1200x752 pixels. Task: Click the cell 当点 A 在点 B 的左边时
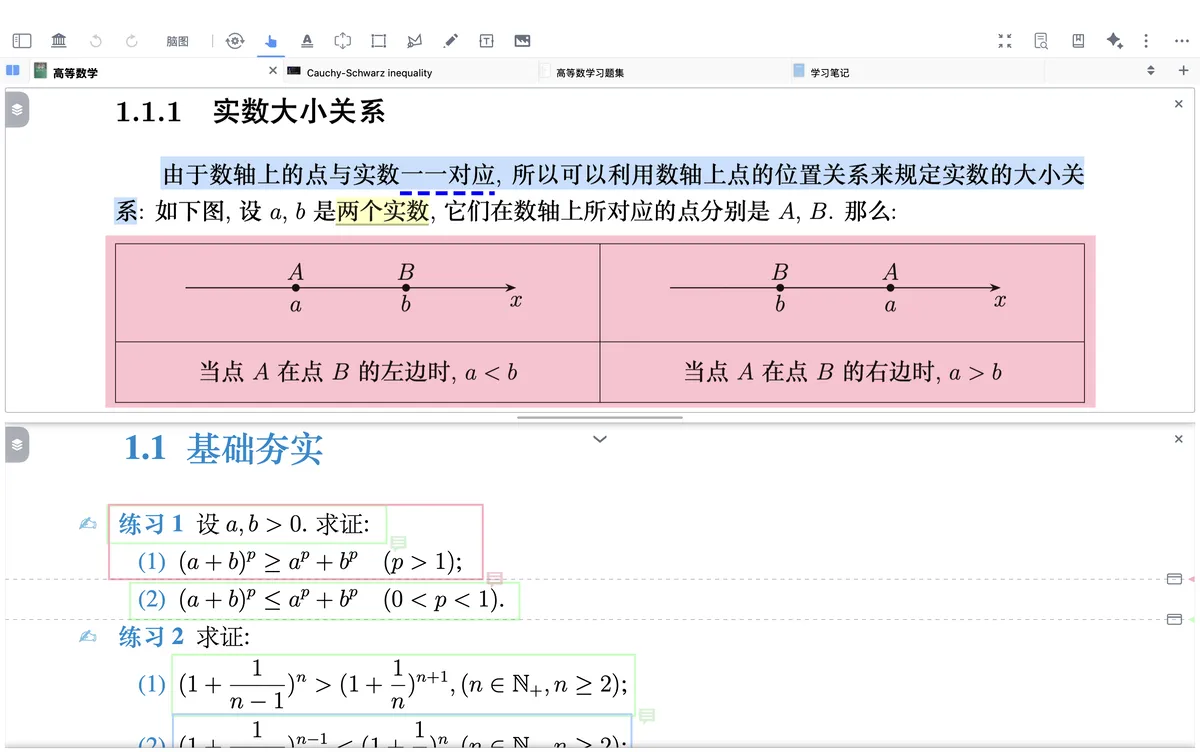click(358, 372)
